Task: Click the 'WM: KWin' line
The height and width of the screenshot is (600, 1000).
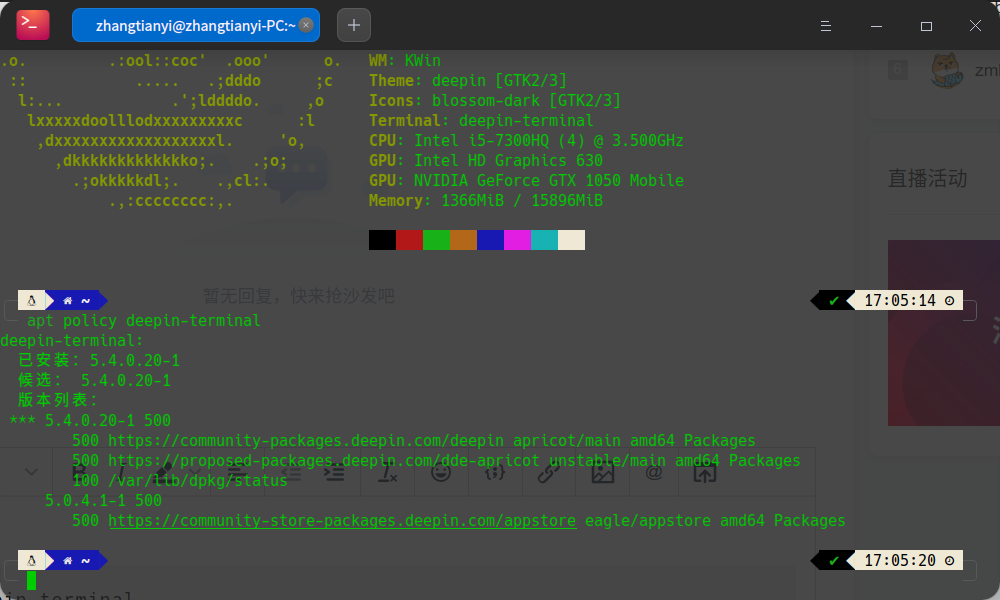Action: point(405,61)
